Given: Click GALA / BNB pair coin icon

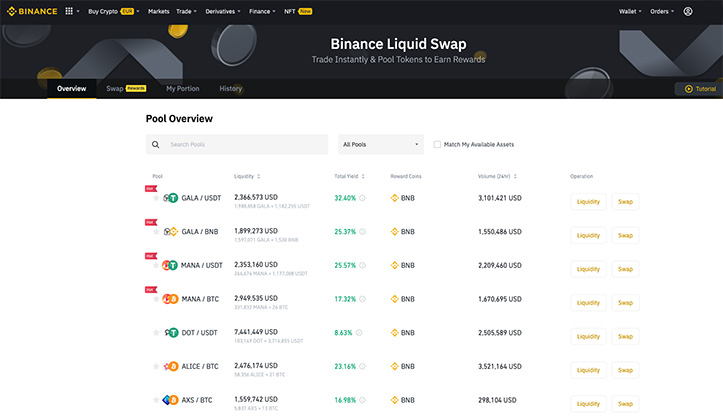Looking at the screenshot, I should 170,231.
